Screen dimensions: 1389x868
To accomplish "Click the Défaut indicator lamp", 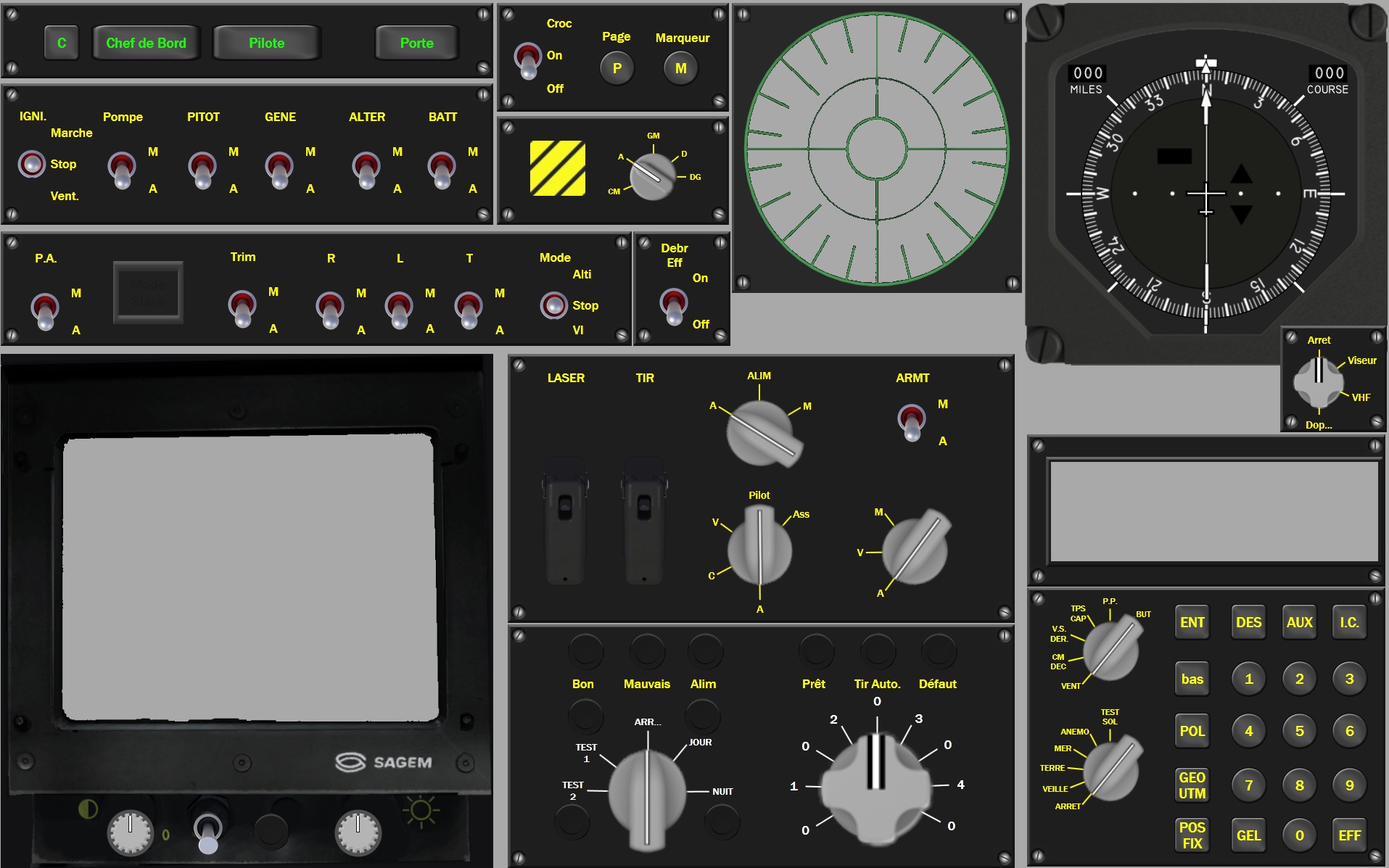I will (x=939, y=650).
